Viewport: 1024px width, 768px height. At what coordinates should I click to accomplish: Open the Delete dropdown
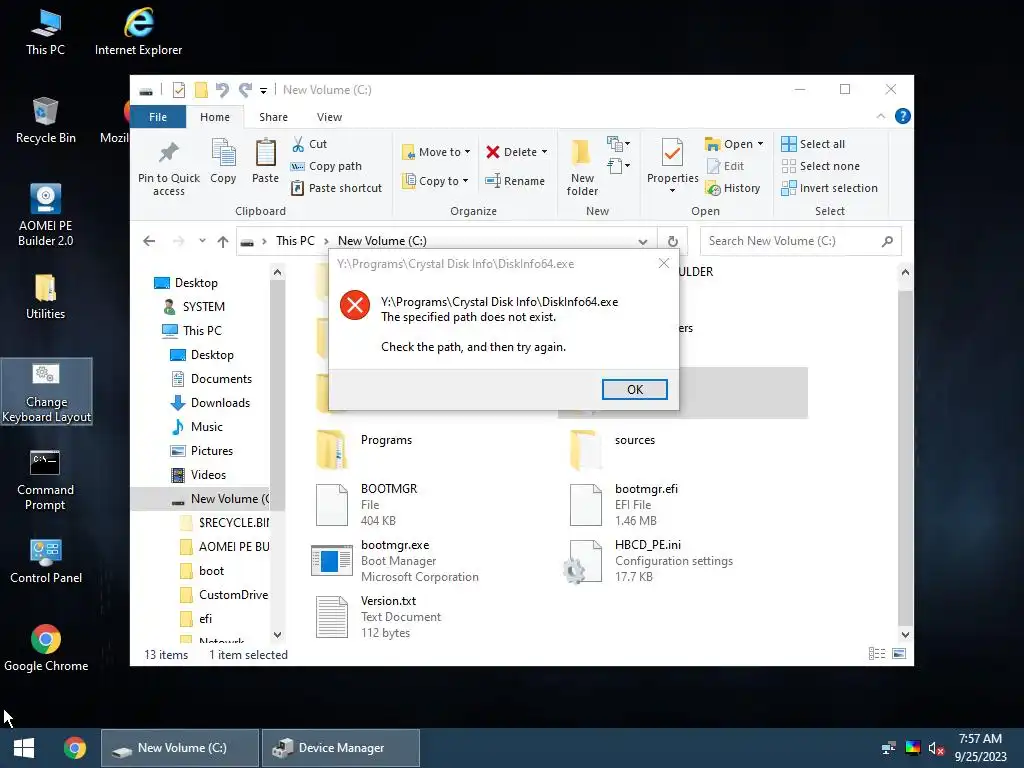(517, 152)
